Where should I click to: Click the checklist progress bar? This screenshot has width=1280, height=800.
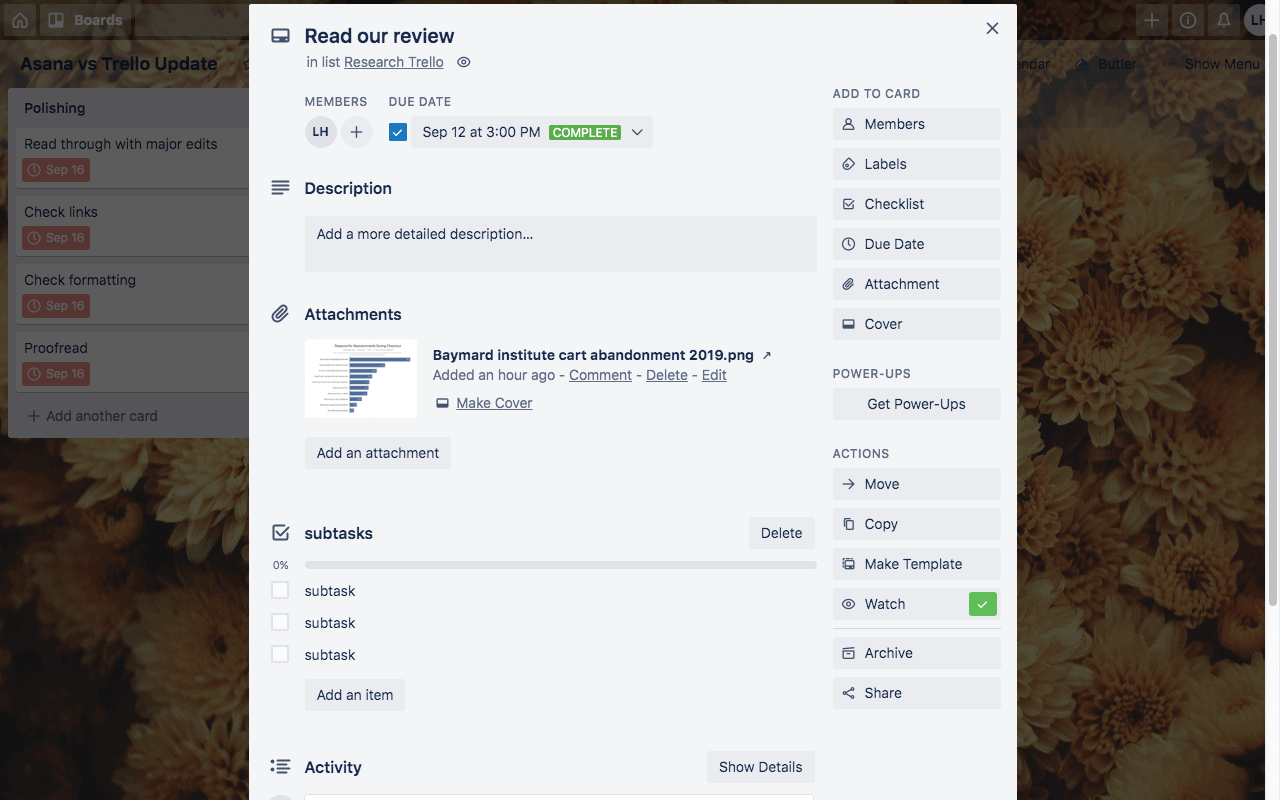pyautogui.click(x=560, y=565)
